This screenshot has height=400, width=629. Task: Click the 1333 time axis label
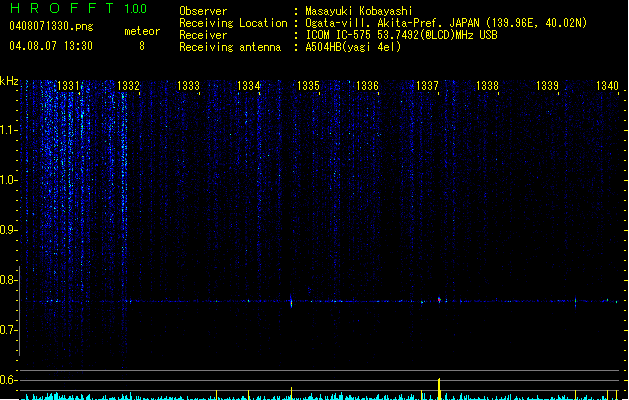tap(188, 85)
